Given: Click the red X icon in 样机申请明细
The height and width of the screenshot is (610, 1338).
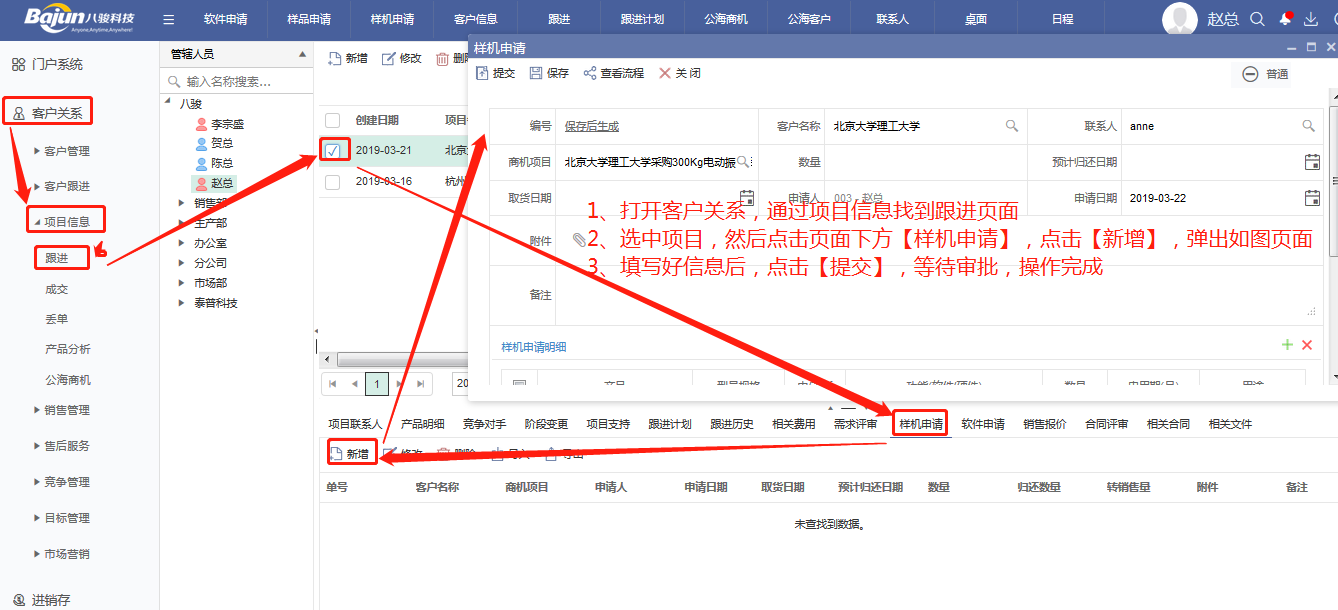Looking at the screenshot, I should click(x=1307, y=345).
